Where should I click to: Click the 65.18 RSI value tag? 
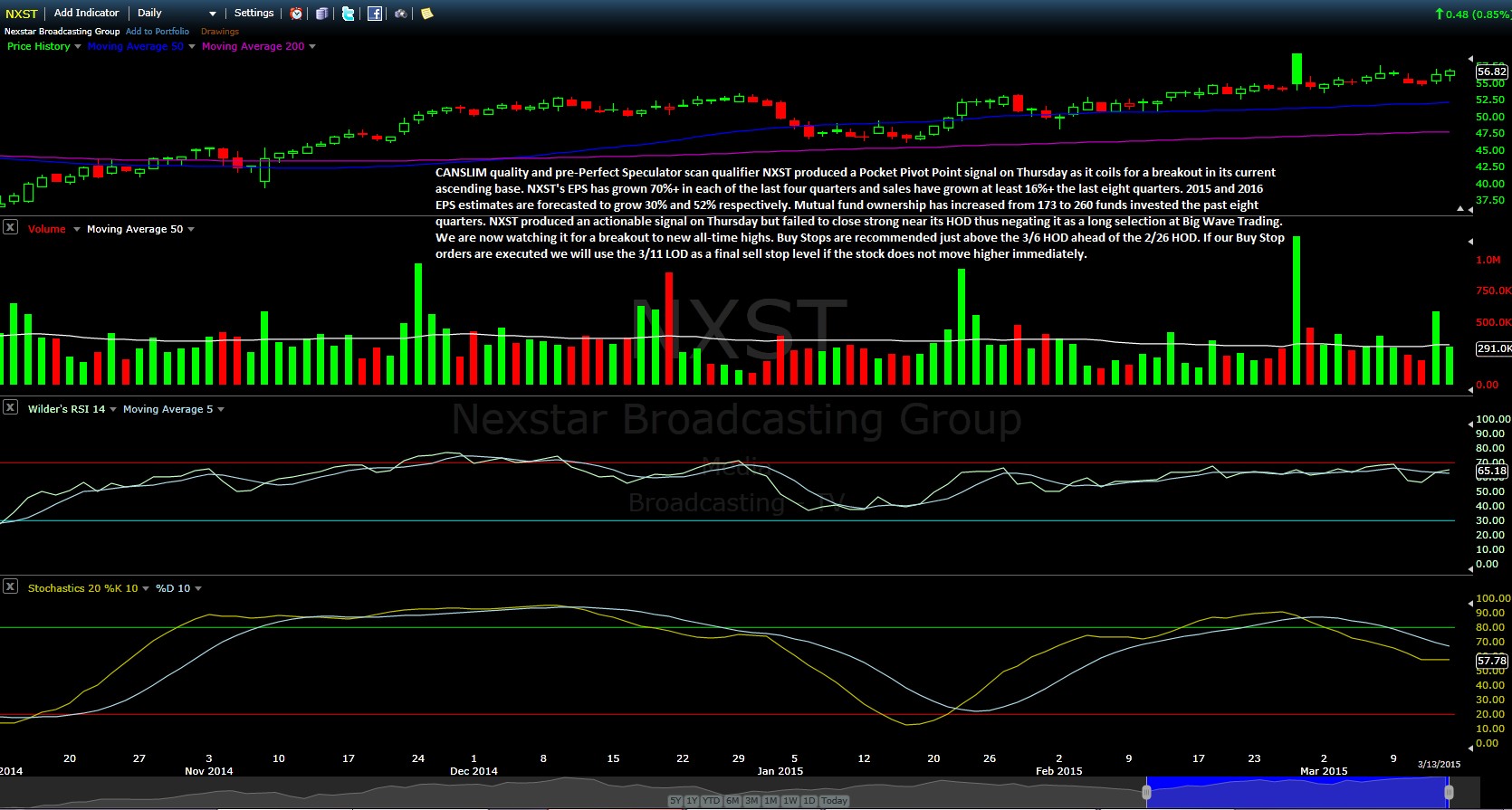click(1492, 471)
